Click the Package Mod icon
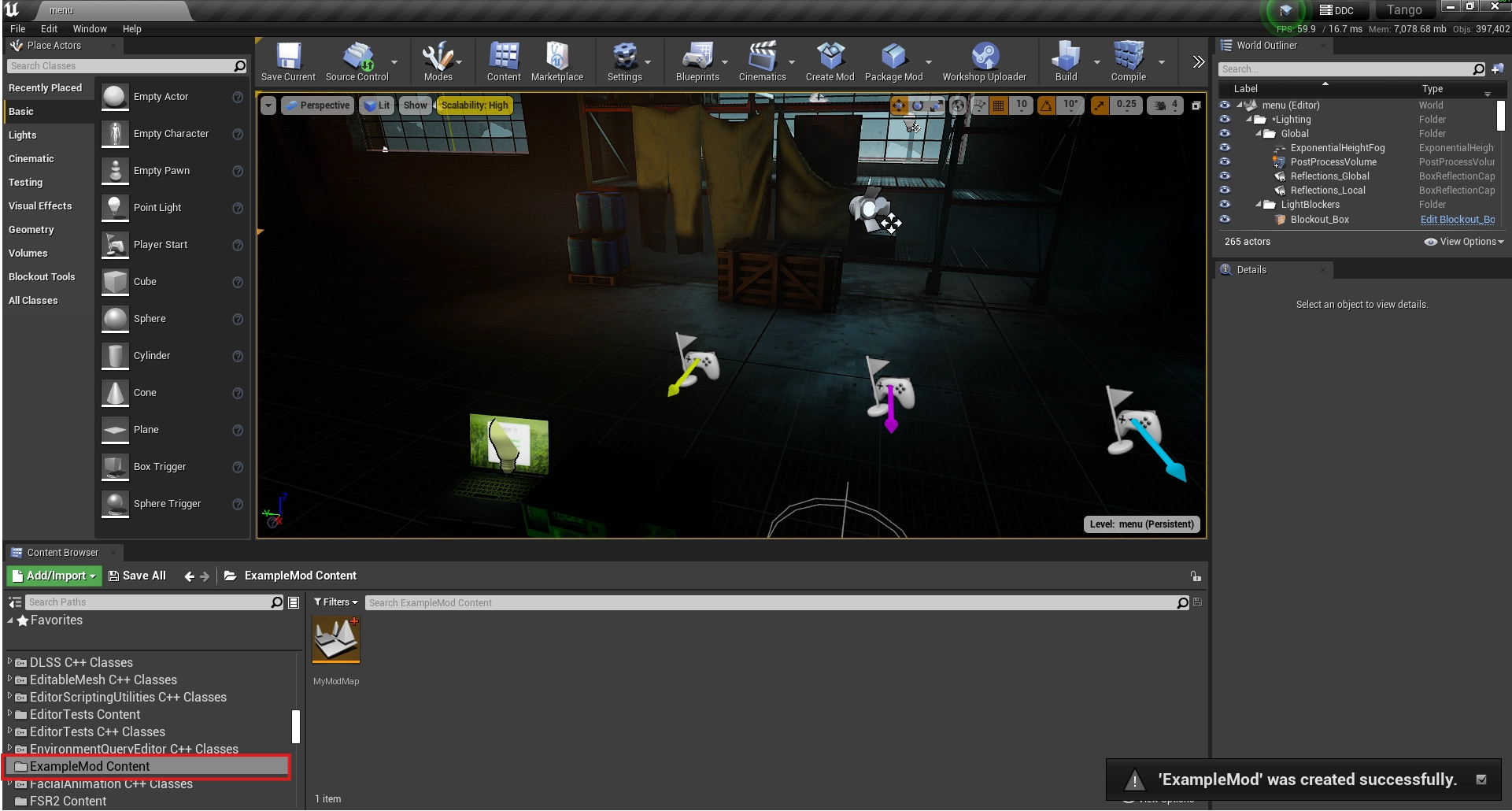The height and width of the screenshot is (811, 1512). click(x=893, y=61)
